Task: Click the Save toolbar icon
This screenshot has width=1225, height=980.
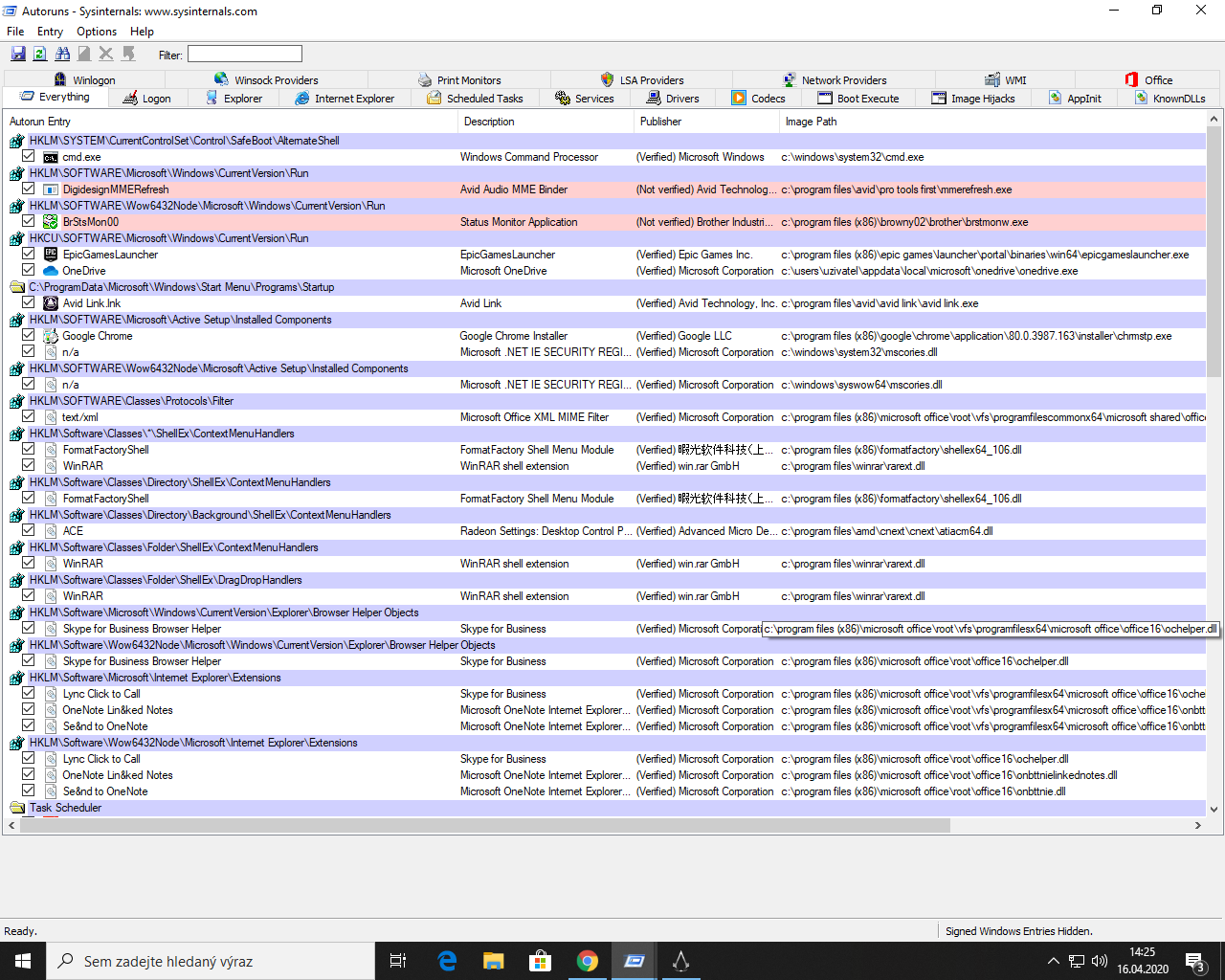Action: click(18, 55)
